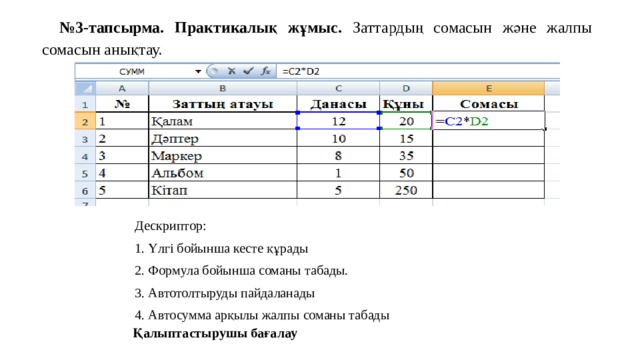Select column D header

(406, 88)
